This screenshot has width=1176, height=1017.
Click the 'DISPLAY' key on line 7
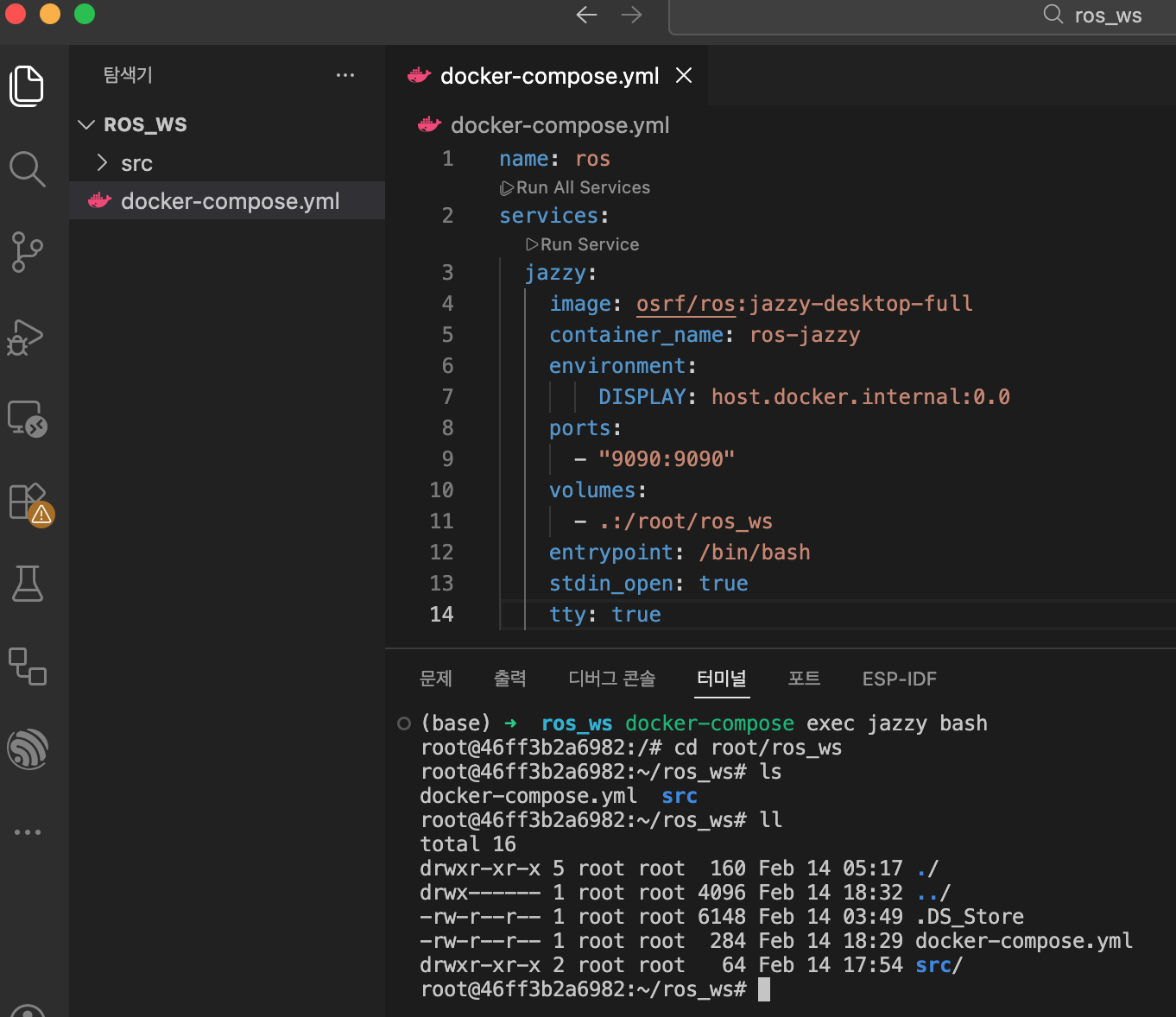[x=642, y=397]
